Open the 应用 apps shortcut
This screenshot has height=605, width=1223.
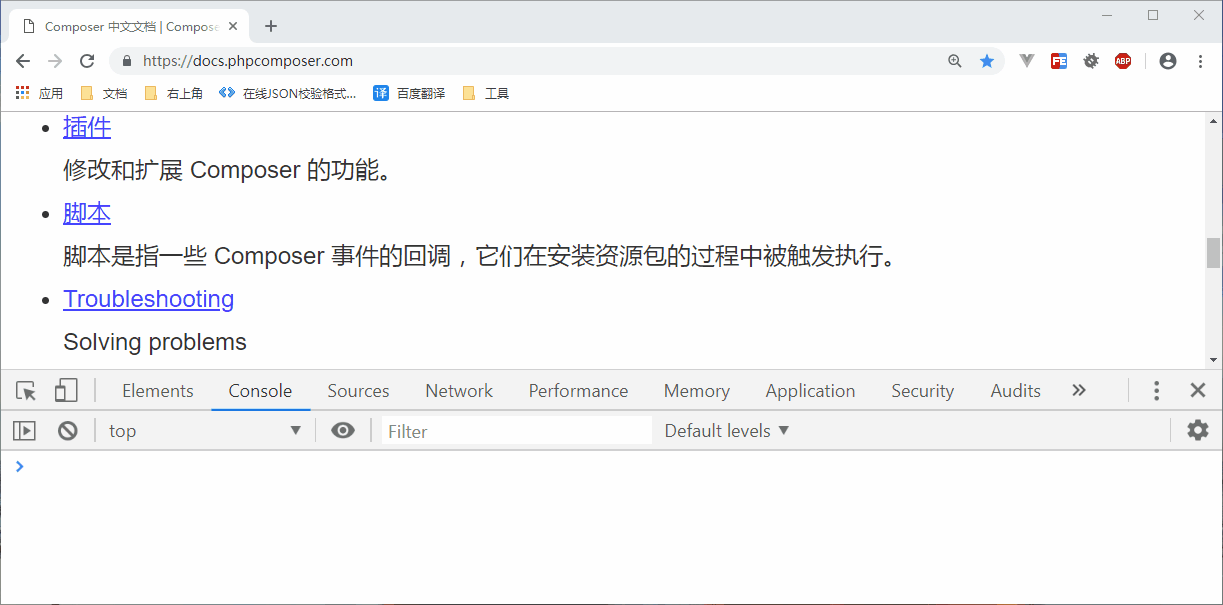39,93
